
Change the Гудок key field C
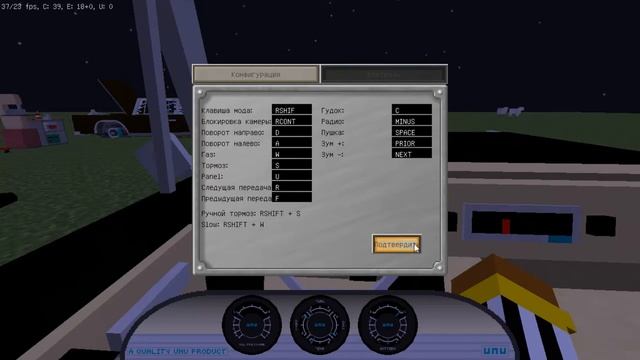click(x=412, y=110)
